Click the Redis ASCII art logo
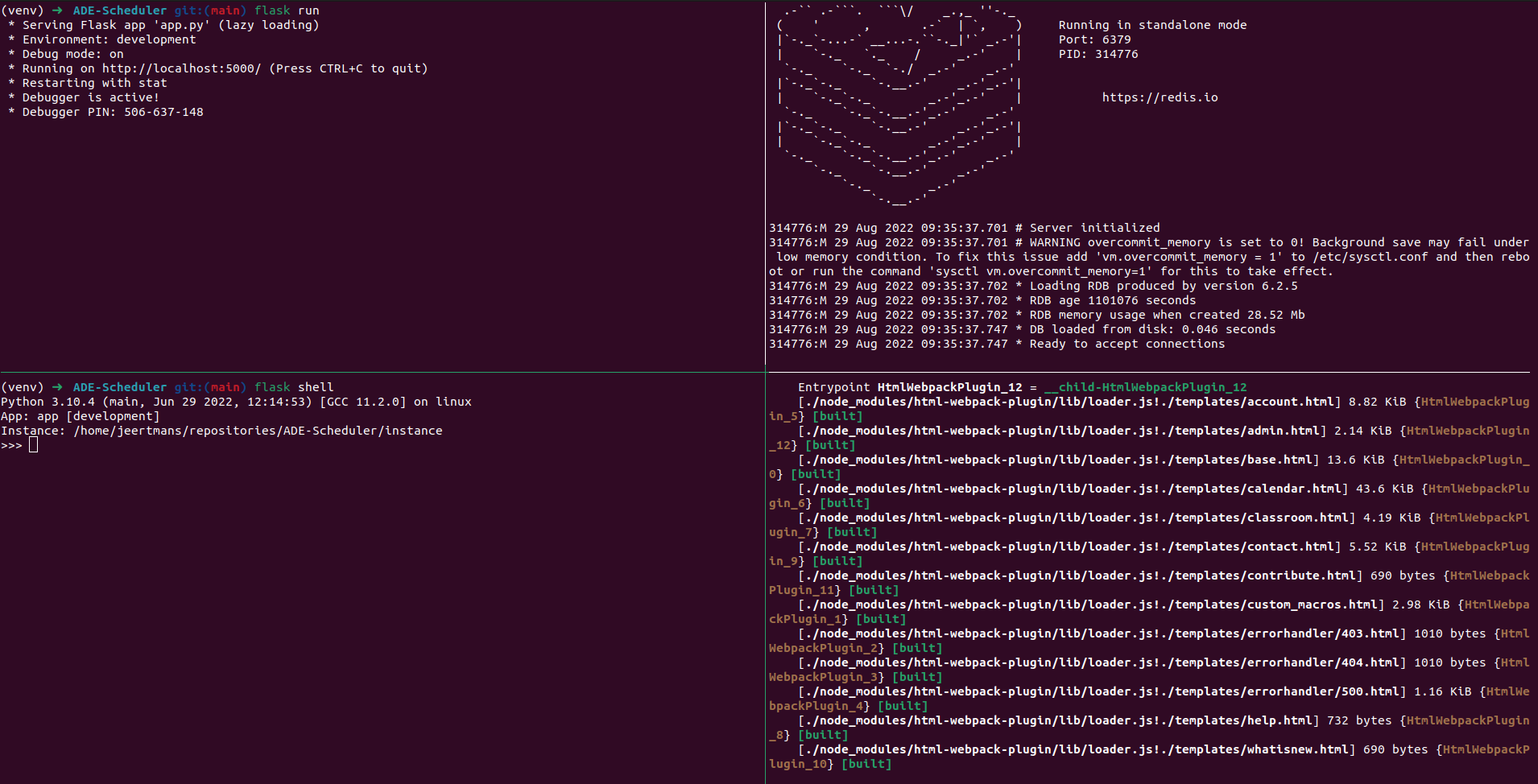The width and height of the screenshot is (1538, 784). click(899, 105)
